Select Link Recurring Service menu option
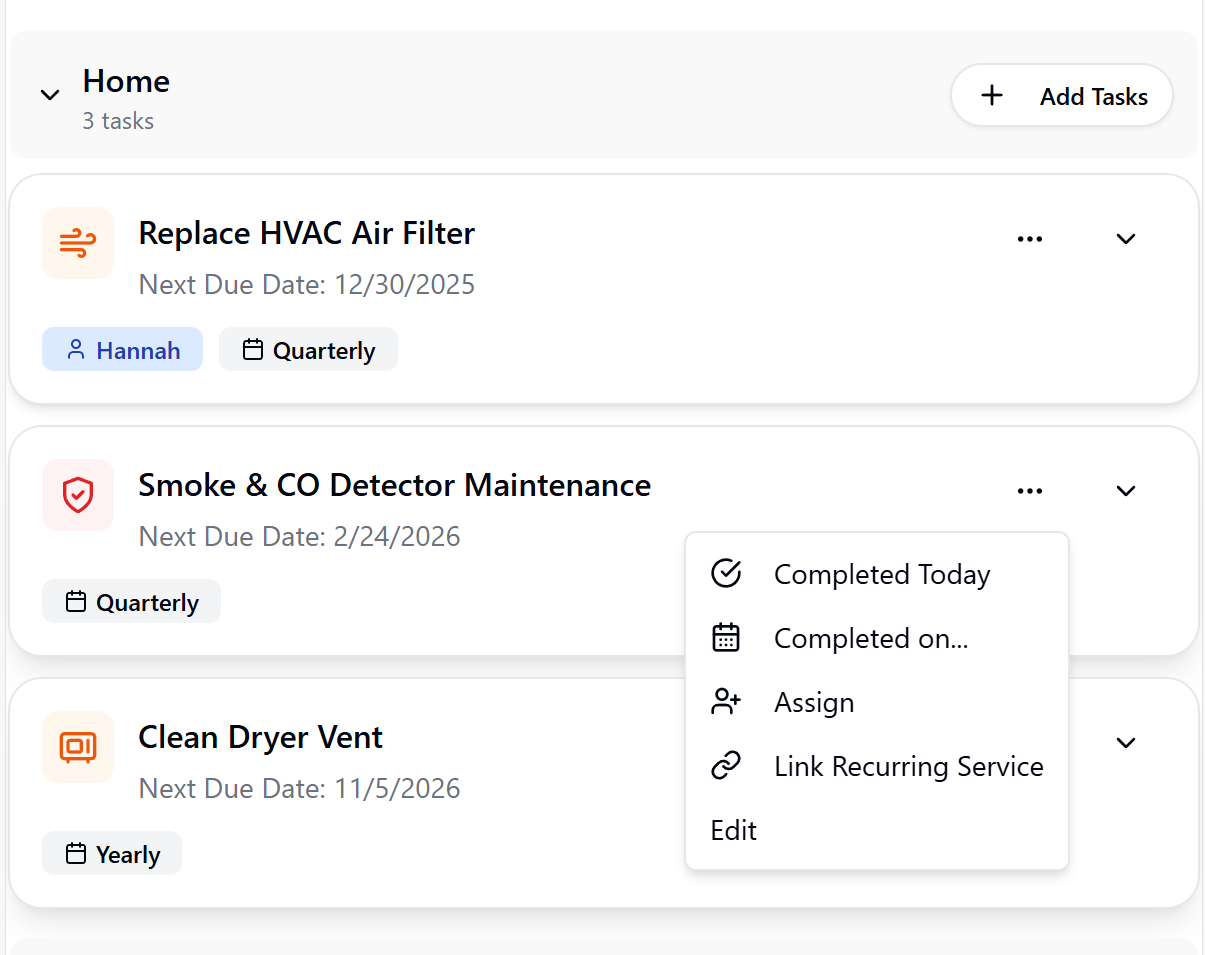This screenshot has height=955, width=1205. (x=908, y=765)
